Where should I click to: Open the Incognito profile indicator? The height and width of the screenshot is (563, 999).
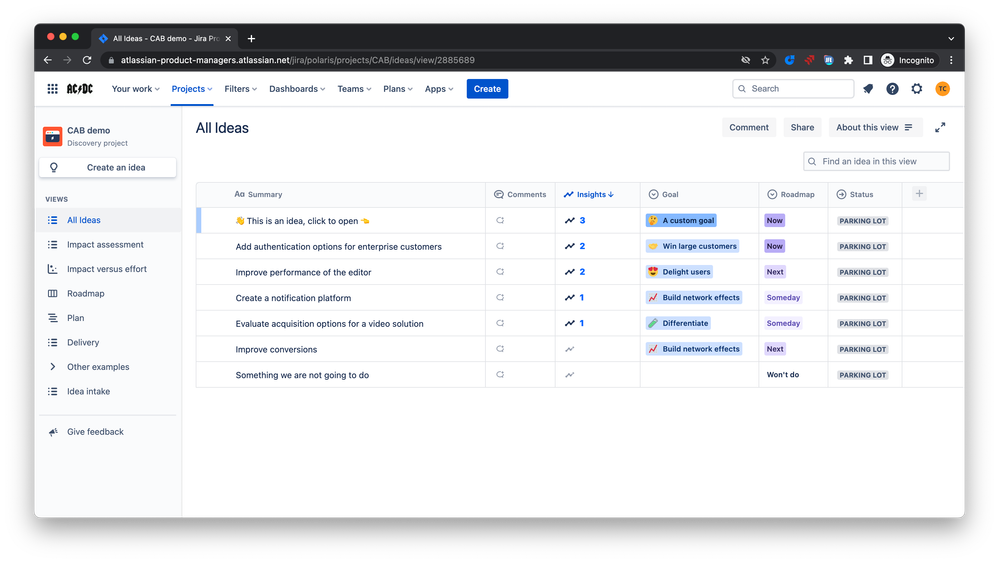[x=907, y=60]
